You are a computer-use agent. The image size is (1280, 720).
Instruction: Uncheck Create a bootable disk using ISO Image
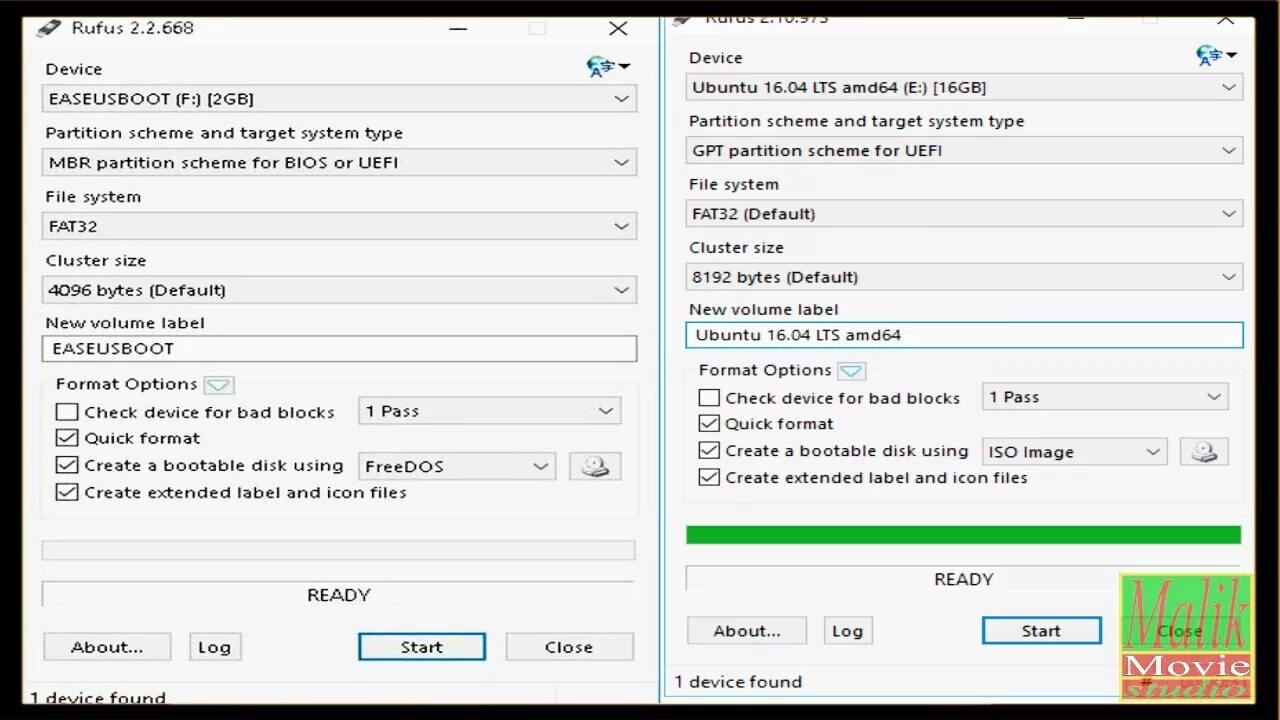pyautogui.click(x=709, y=450)
